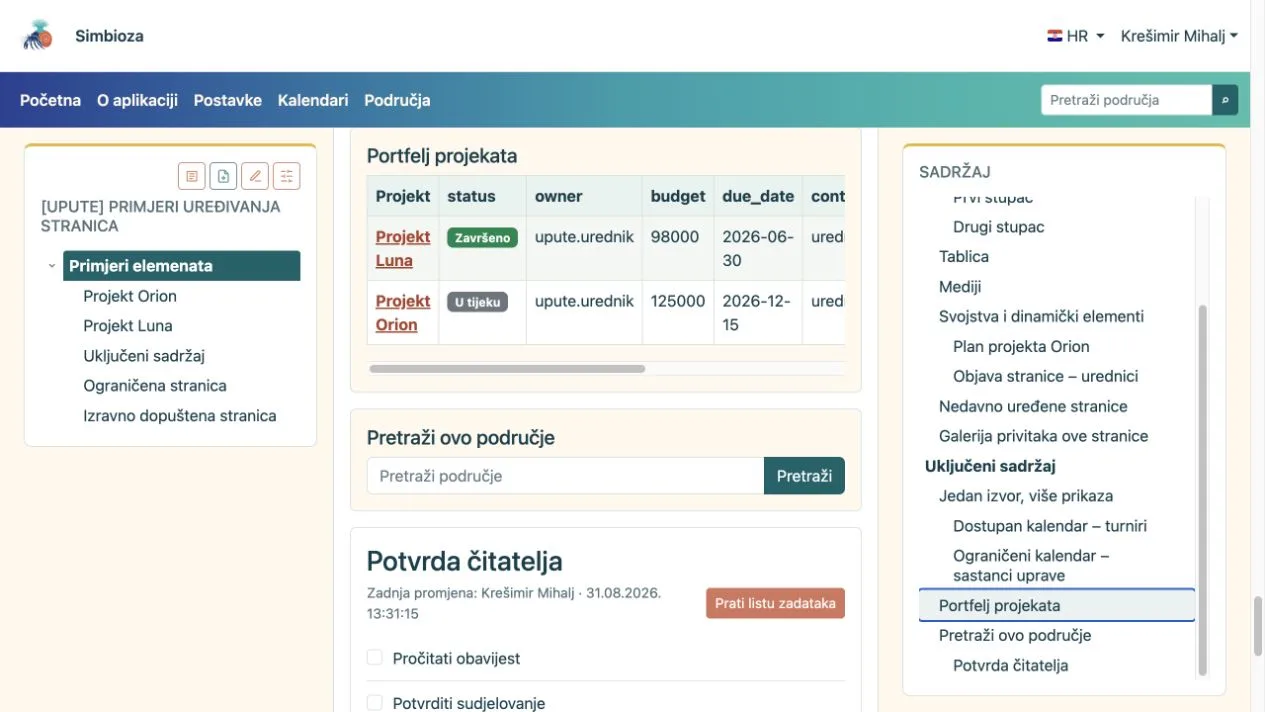Select 'Projekt Luna' in the tree
Screen dimensions: 1265x712
pos(128,326)
